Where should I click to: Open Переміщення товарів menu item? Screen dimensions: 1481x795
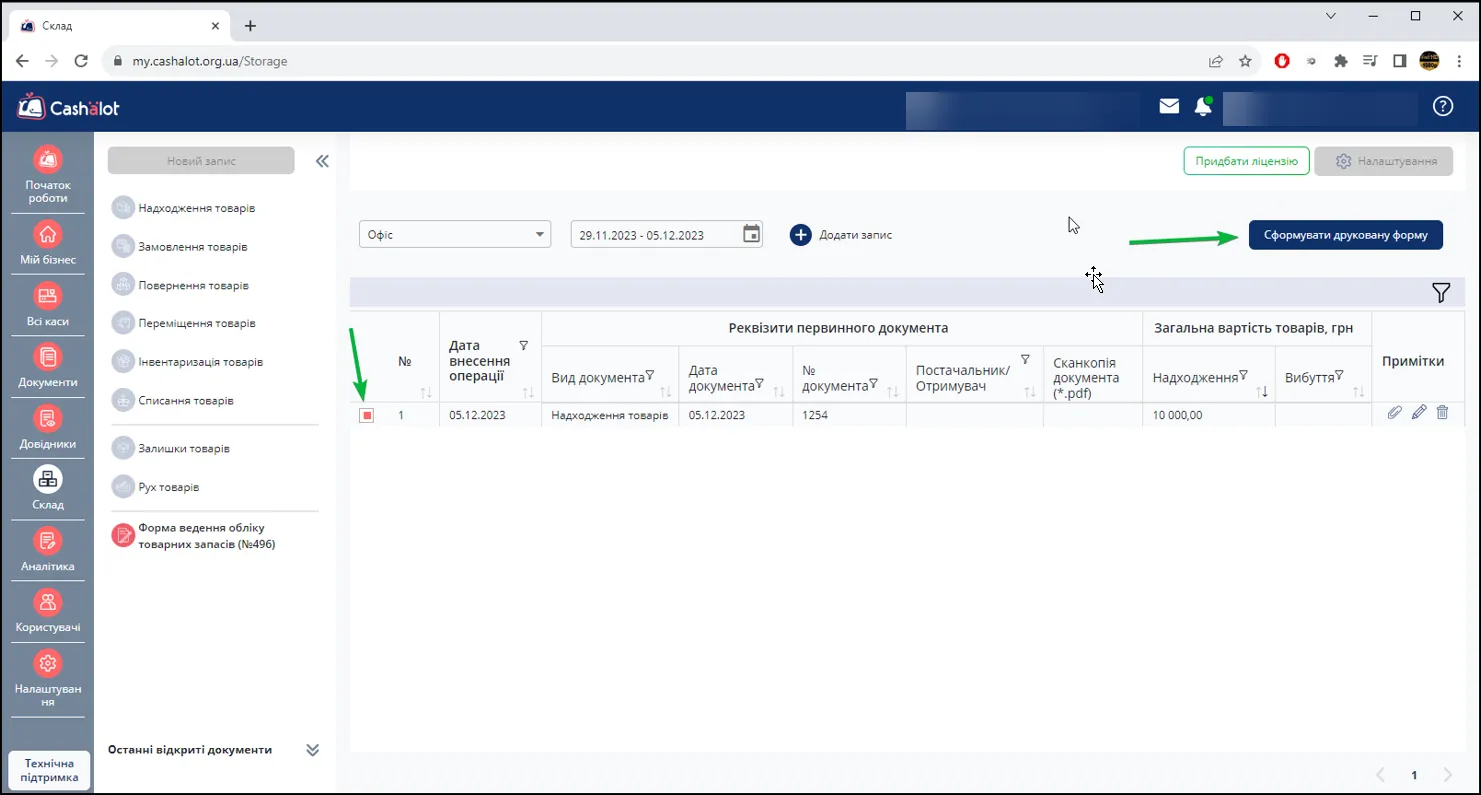click(184, 323)
